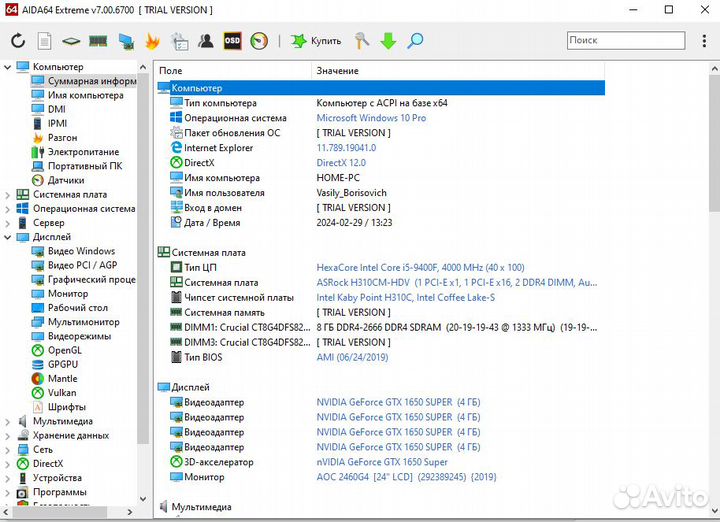Click the green download arrow icon
Viewport: 720px width, 522px height.
(x=388, y=41)
